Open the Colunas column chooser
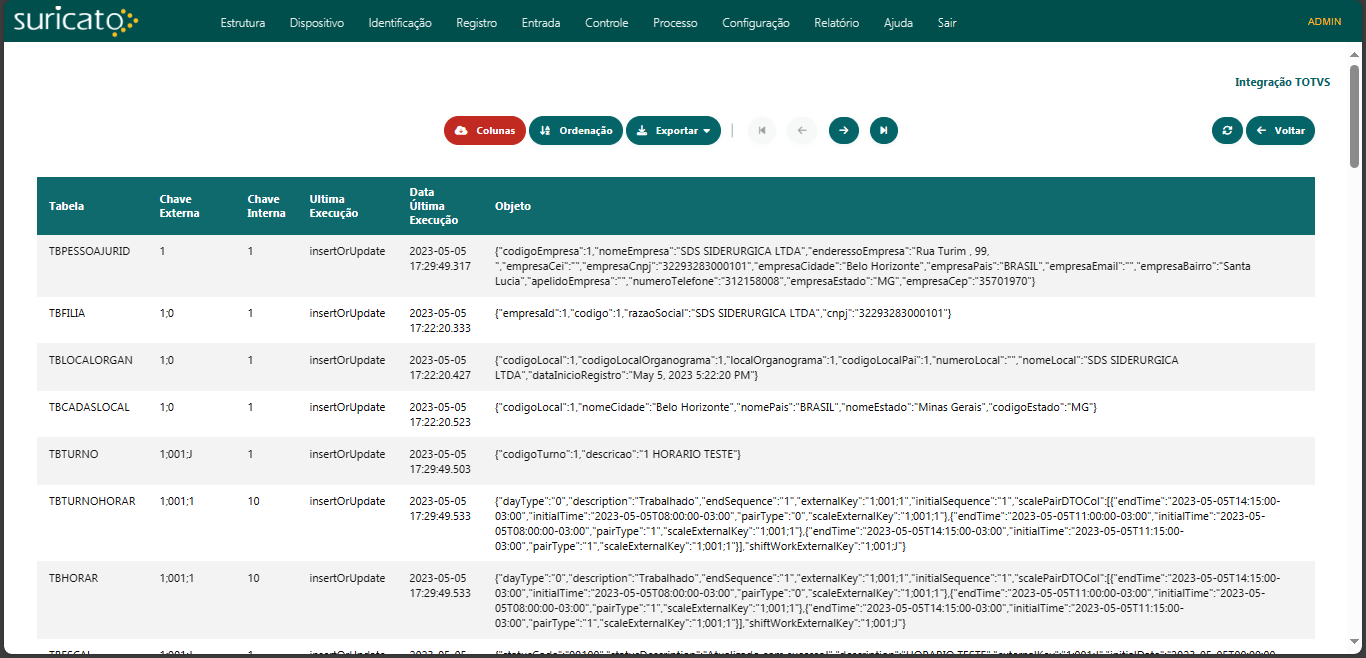 [x=485, y=130]
